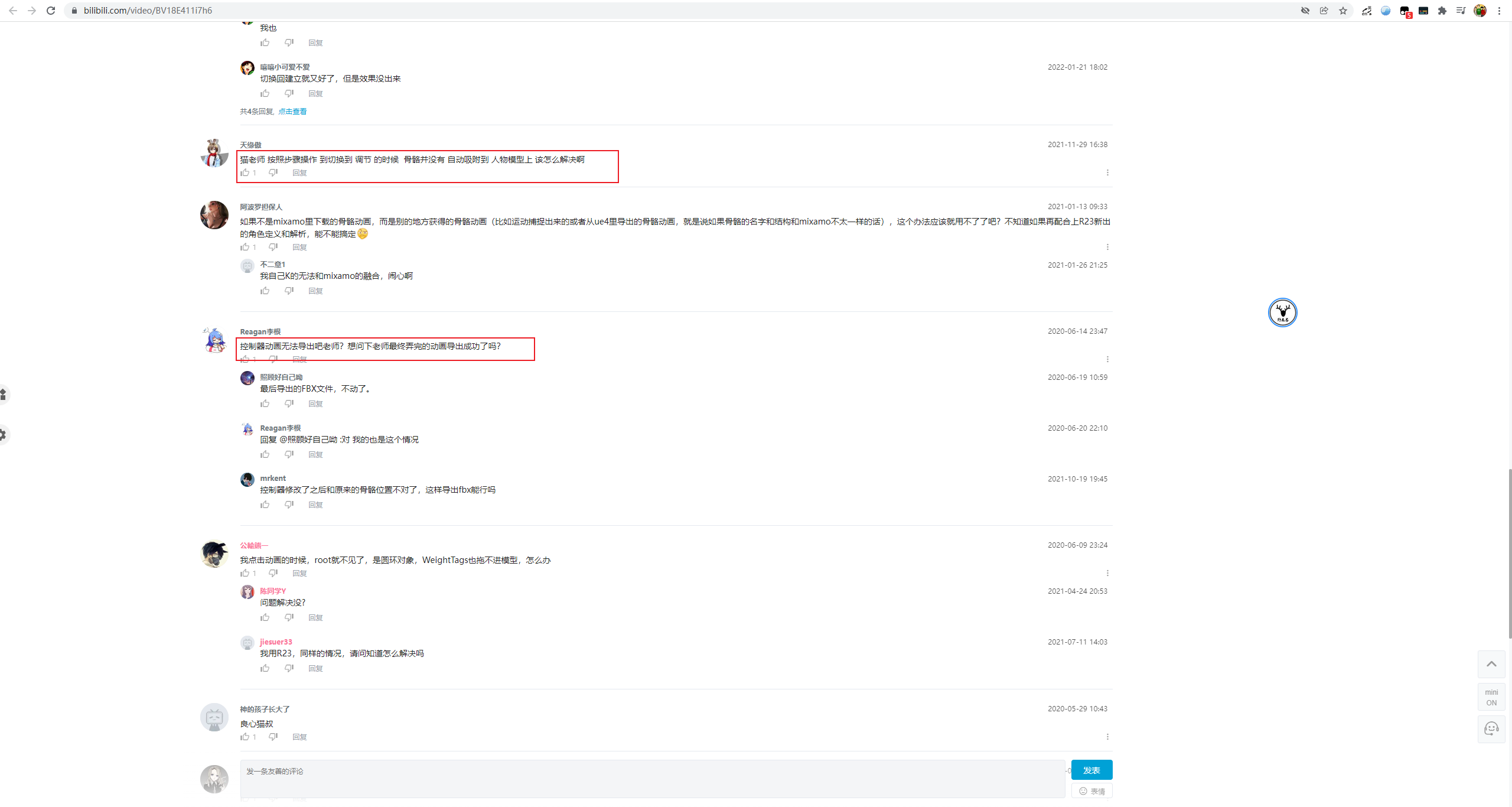Screen dimensions: 1512x807
Task: Open browser extensions puzzle icon
Action: 1442,11
